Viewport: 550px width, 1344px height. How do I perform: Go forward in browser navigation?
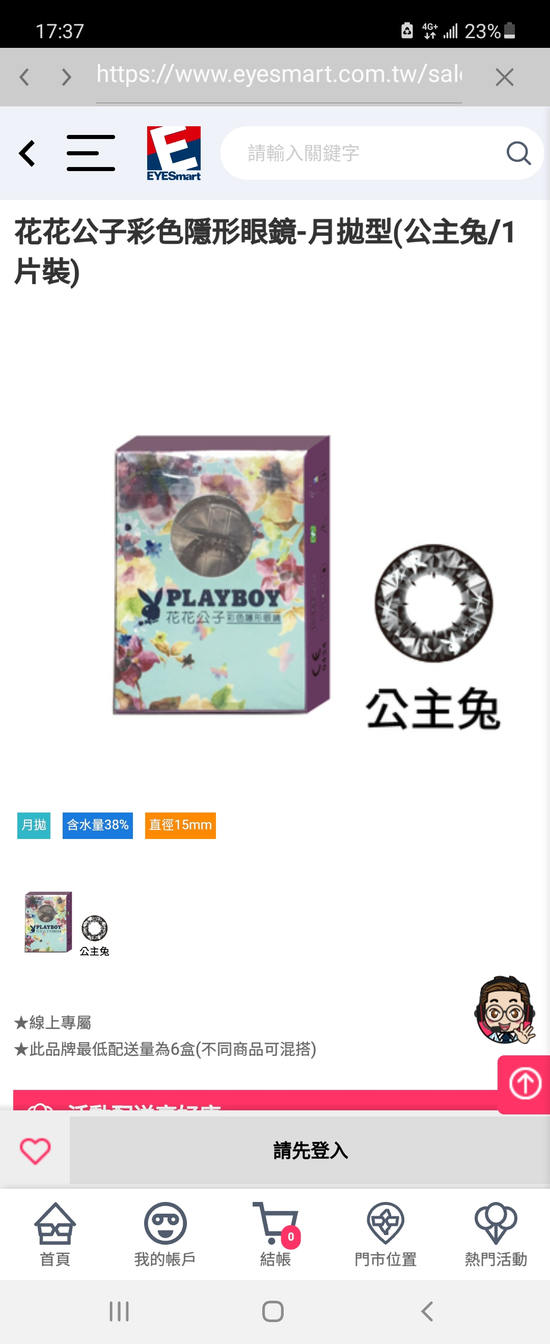coord(66,77)
